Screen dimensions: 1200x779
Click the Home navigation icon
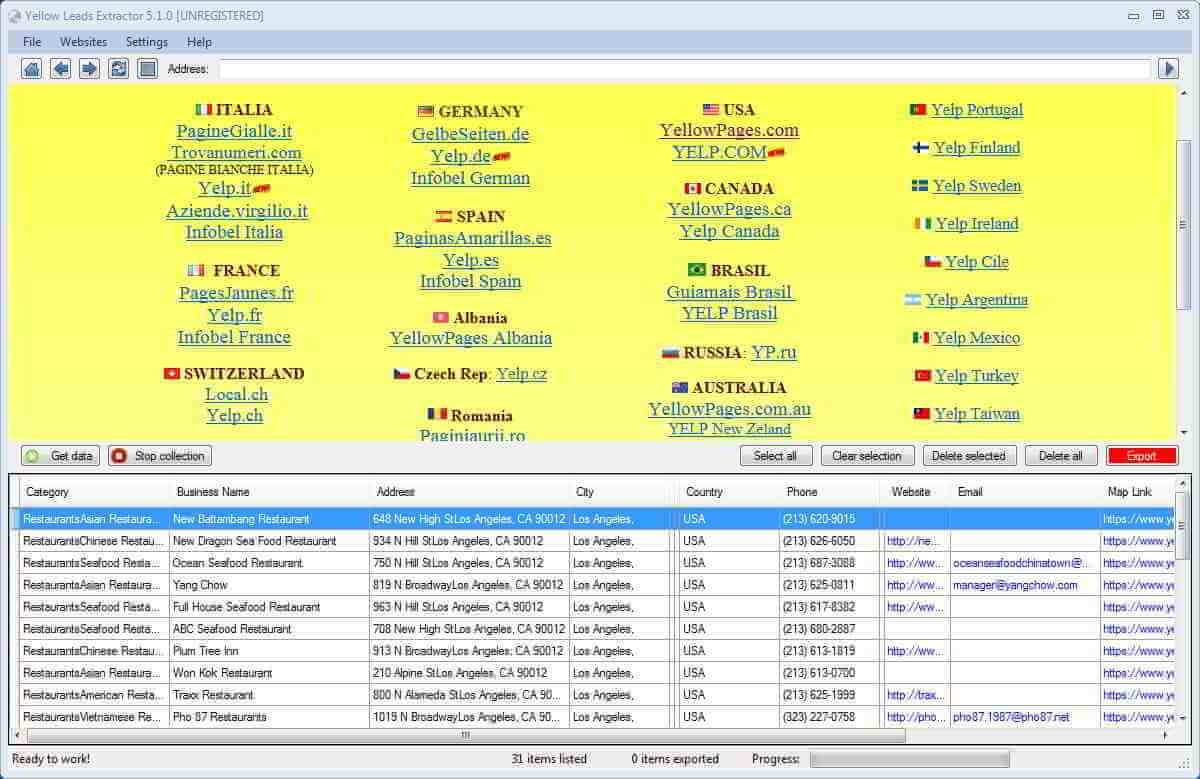pos(34,68)
